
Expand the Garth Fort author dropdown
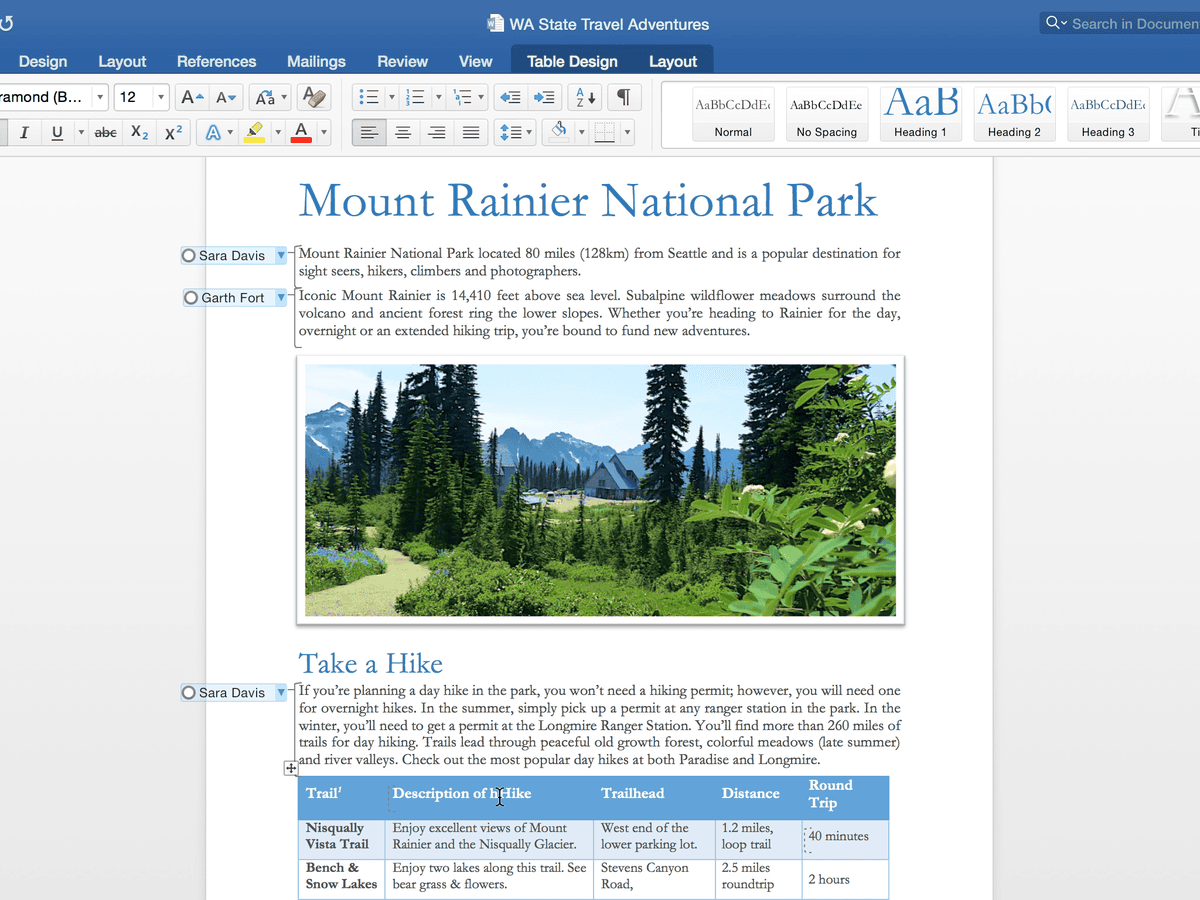281,298
